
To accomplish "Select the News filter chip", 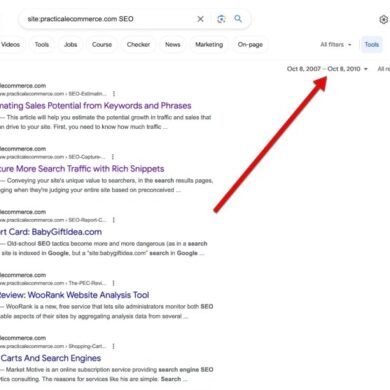I will pyautogui.click(x=173, y=44).
